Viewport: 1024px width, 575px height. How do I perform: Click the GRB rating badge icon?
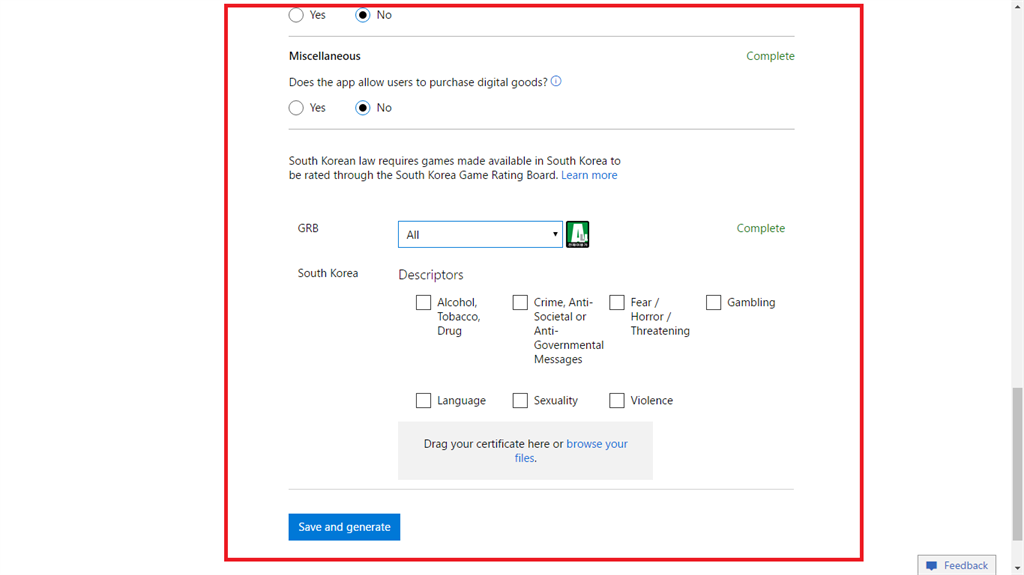[577, 234]
